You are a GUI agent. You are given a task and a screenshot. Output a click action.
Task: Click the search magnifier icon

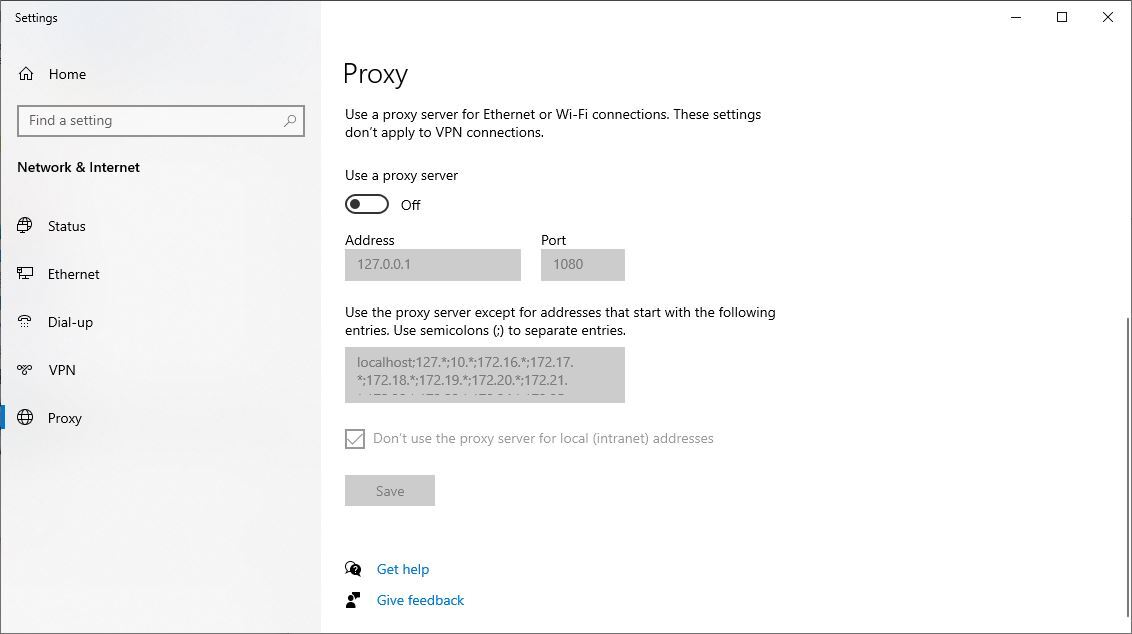[290, 121]
